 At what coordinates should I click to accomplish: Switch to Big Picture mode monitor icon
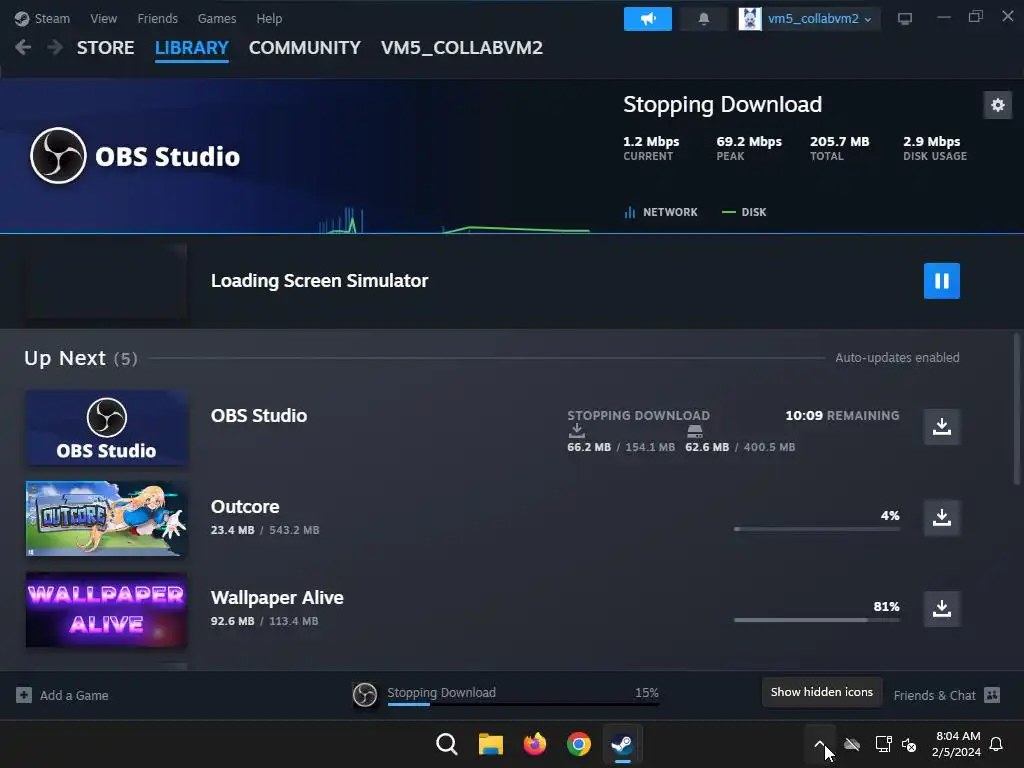coord(904,19)
